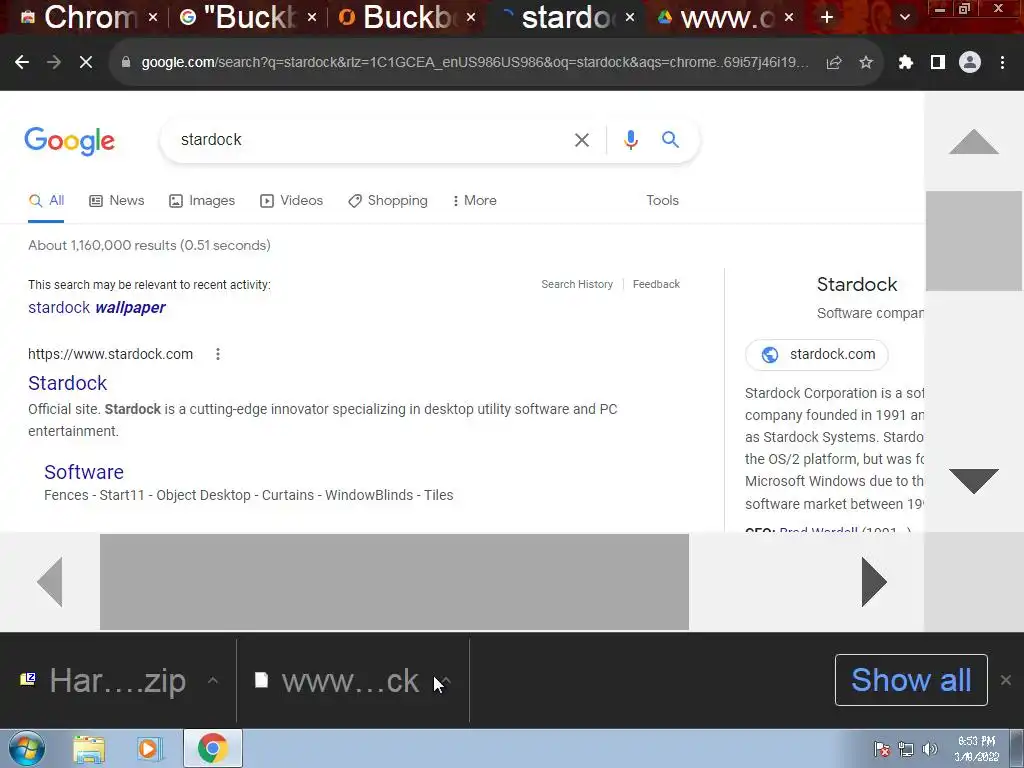Screen dimensions: 1024x768
Task: Switch to the Chrom browser tab
Action: click(x=77, y=18)
